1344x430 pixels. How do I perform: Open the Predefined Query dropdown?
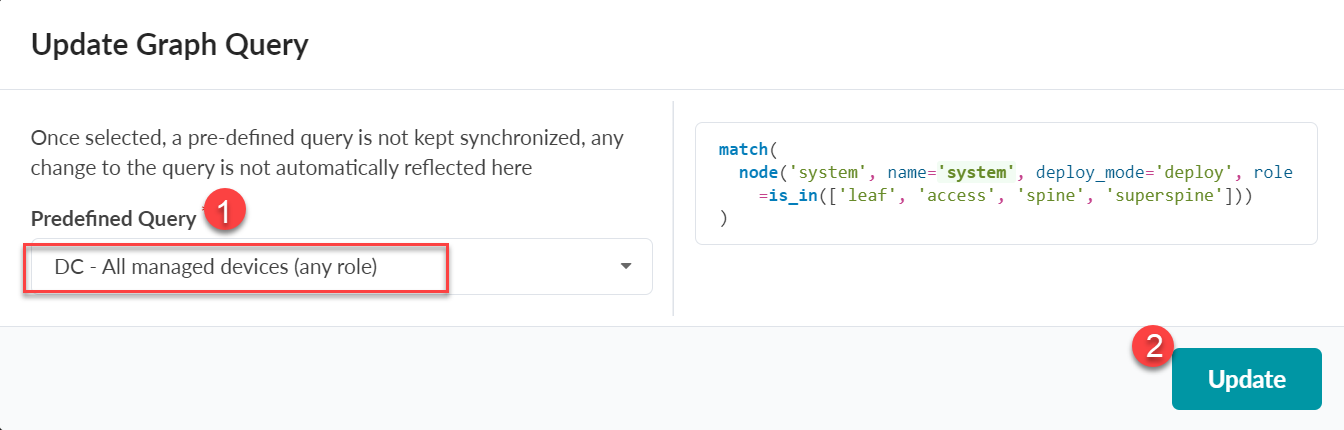[x=340, y=267]
